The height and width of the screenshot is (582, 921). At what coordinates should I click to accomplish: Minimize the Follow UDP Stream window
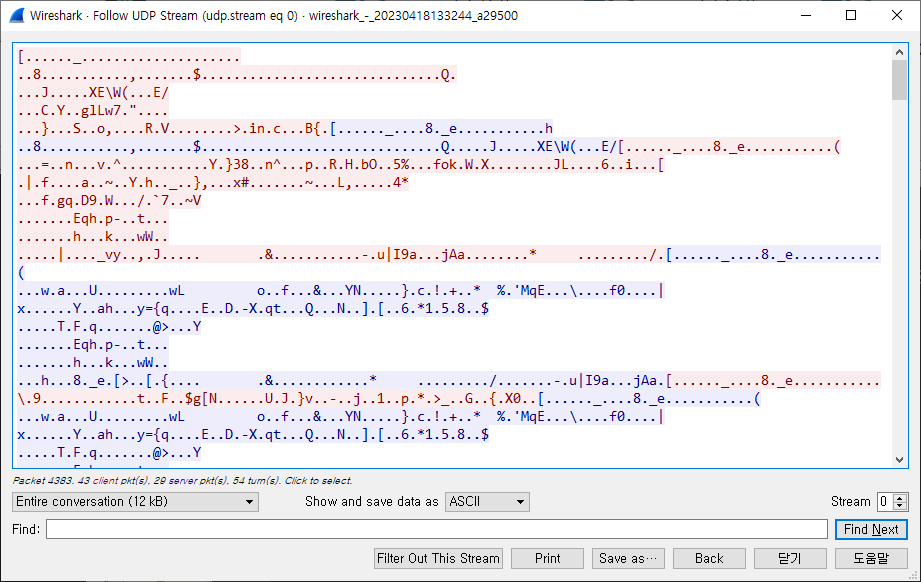click(x=806, y=15)
